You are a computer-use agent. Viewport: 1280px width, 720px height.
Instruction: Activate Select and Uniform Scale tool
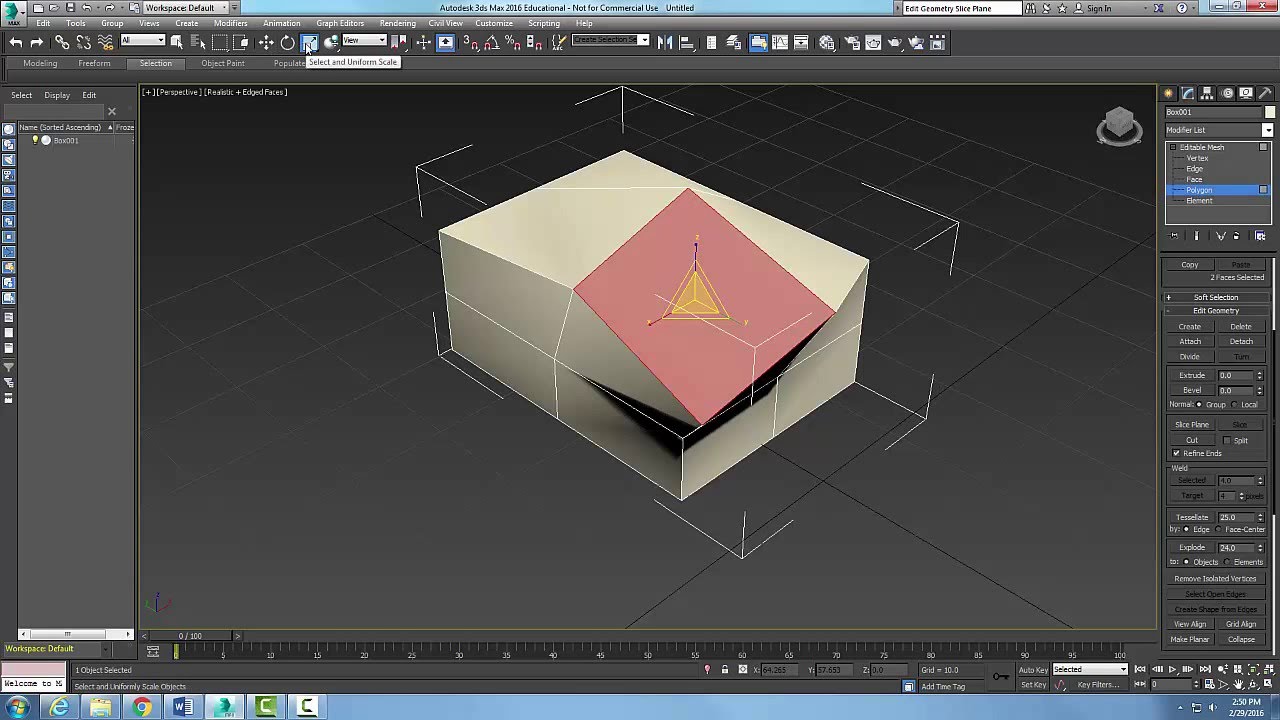coord(310,42)
